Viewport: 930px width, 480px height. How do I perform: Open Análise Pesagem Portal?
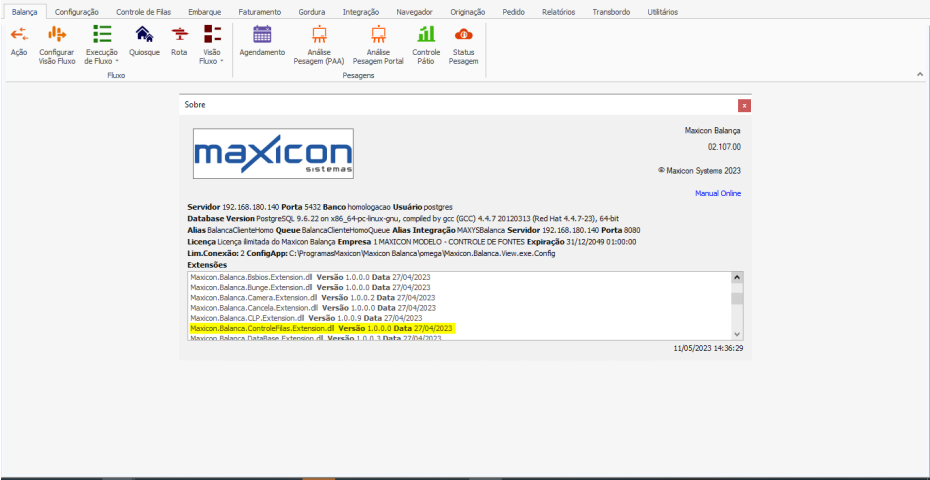[x=378, y=45]
